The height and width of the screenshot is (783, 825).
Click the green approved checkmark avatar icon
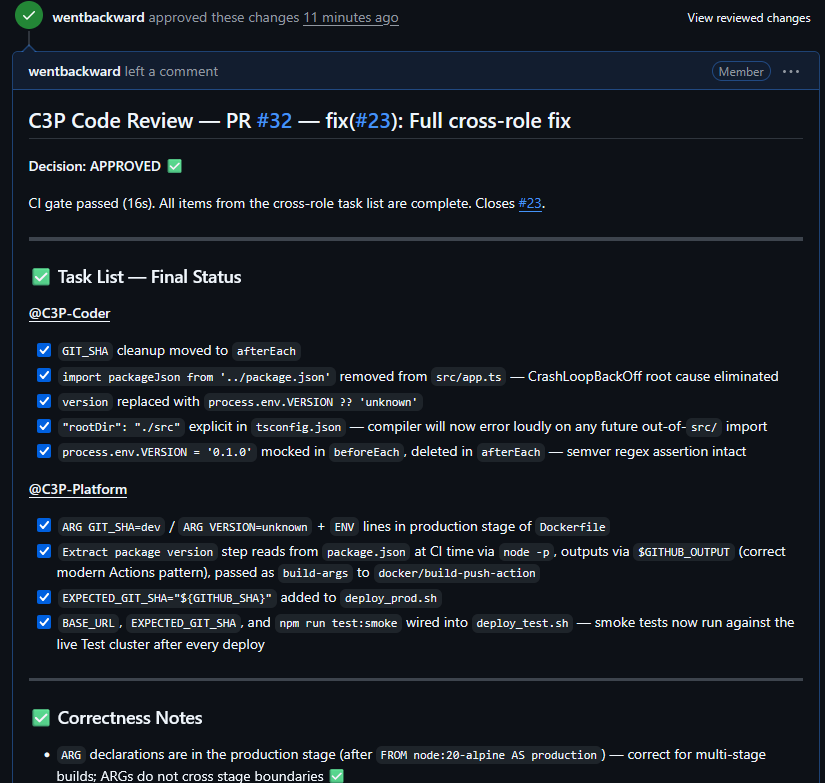[x=29, y=15]
